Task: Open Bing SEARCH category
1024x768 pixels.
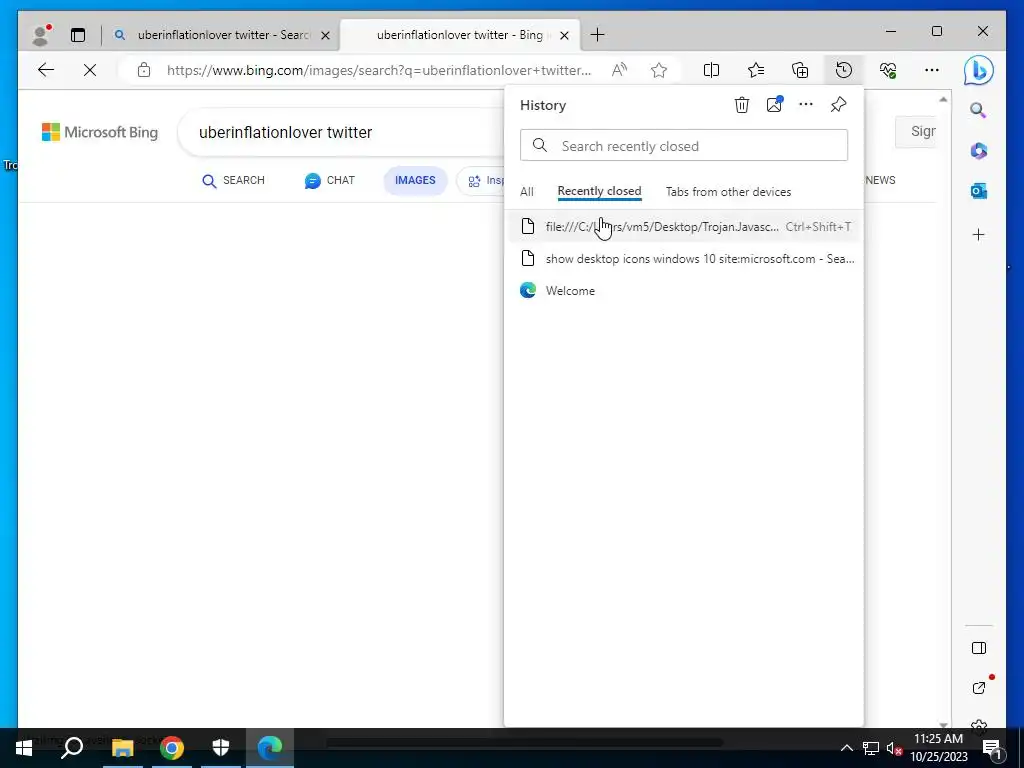Action: pos(234,180)
